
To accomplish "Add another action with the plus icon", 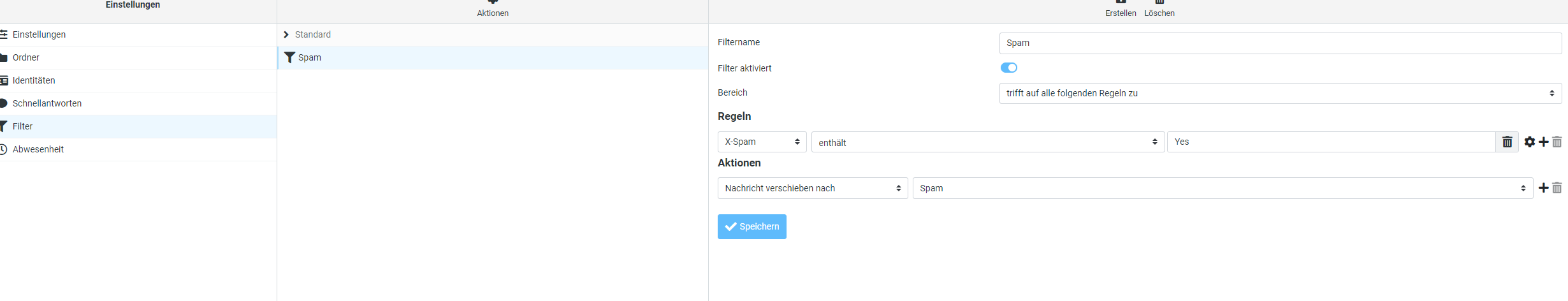I will point(1543,188).
